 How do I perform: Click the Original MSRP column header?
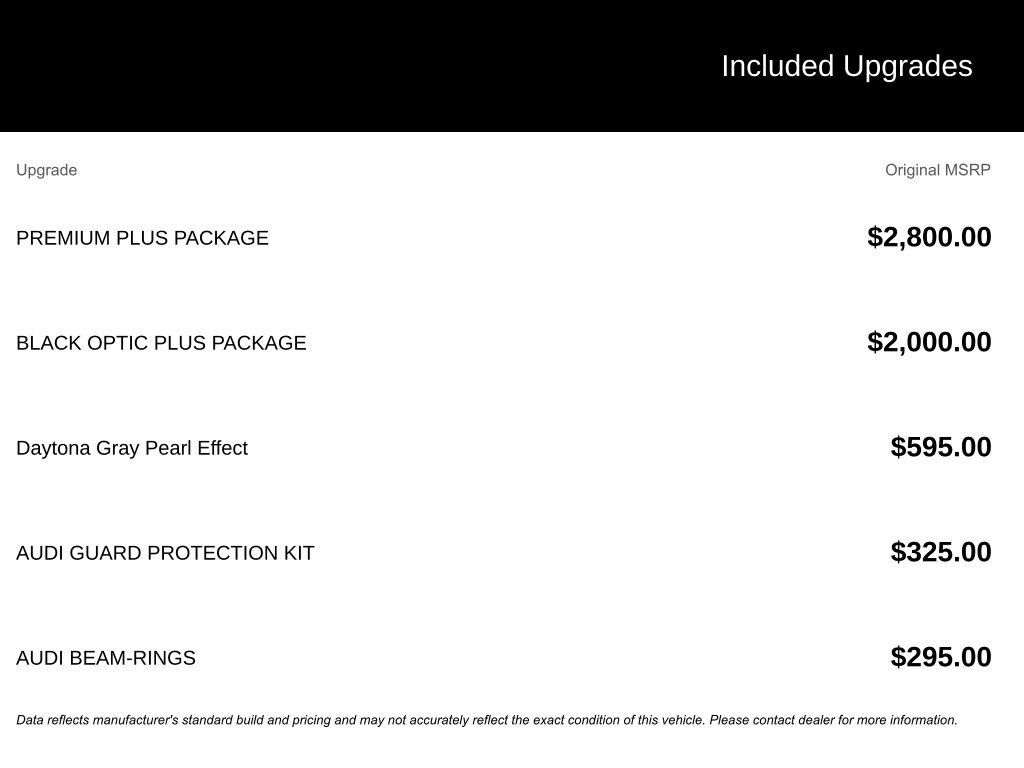937,170
